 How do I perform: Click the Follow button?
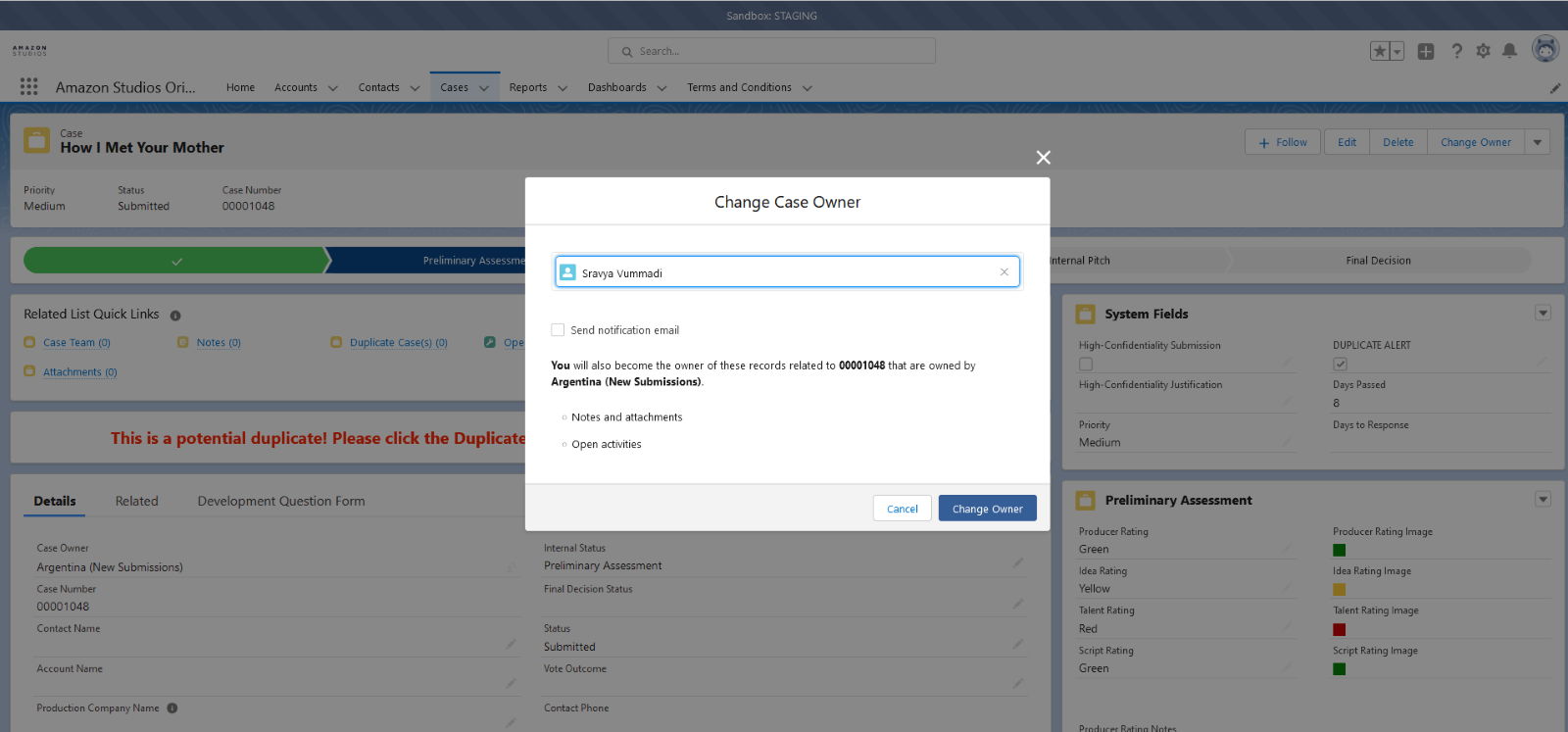point(1283,142)
